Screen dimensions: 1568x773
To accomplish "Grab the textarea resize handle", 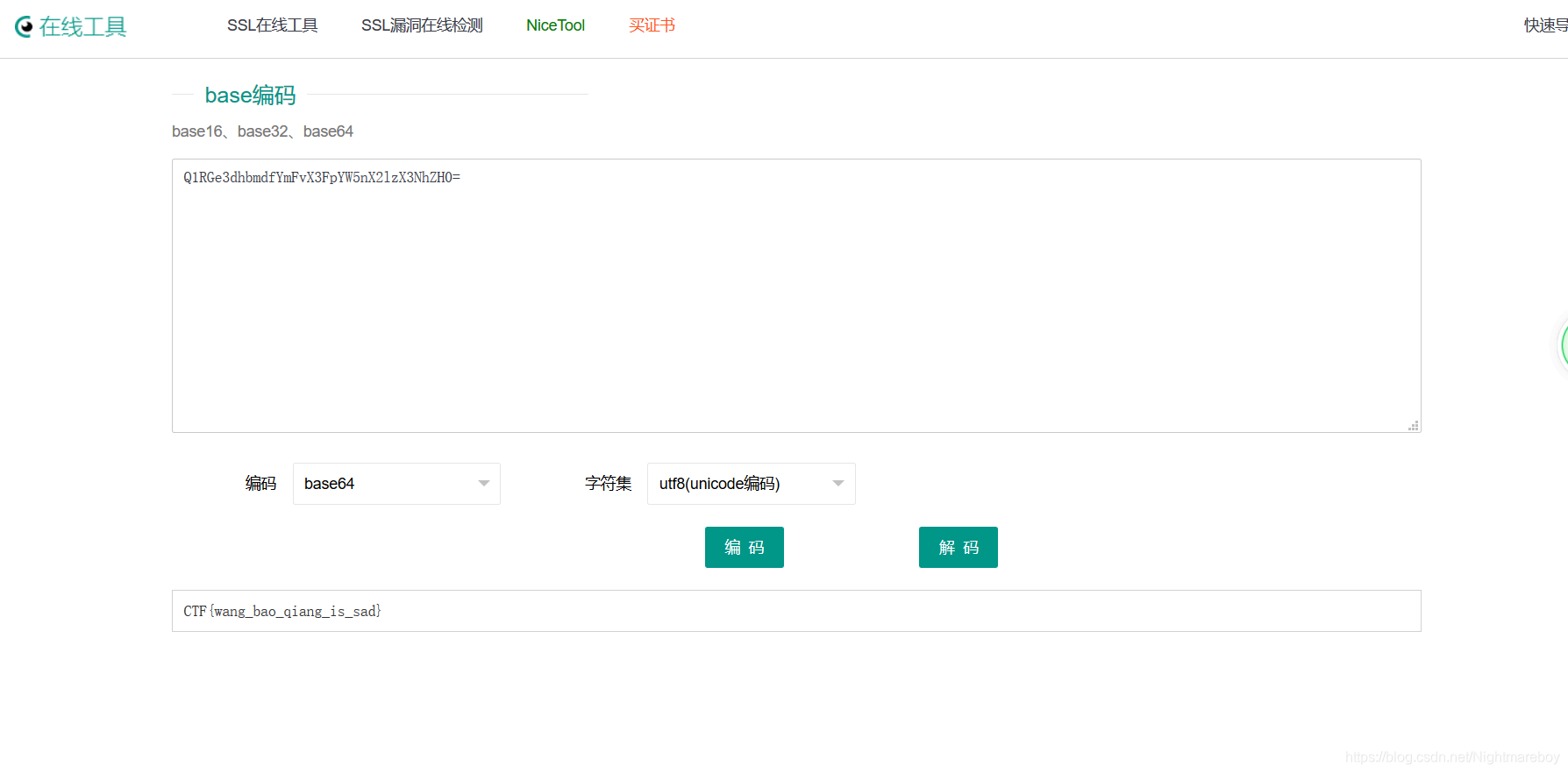I will (x=1413, y=425).
